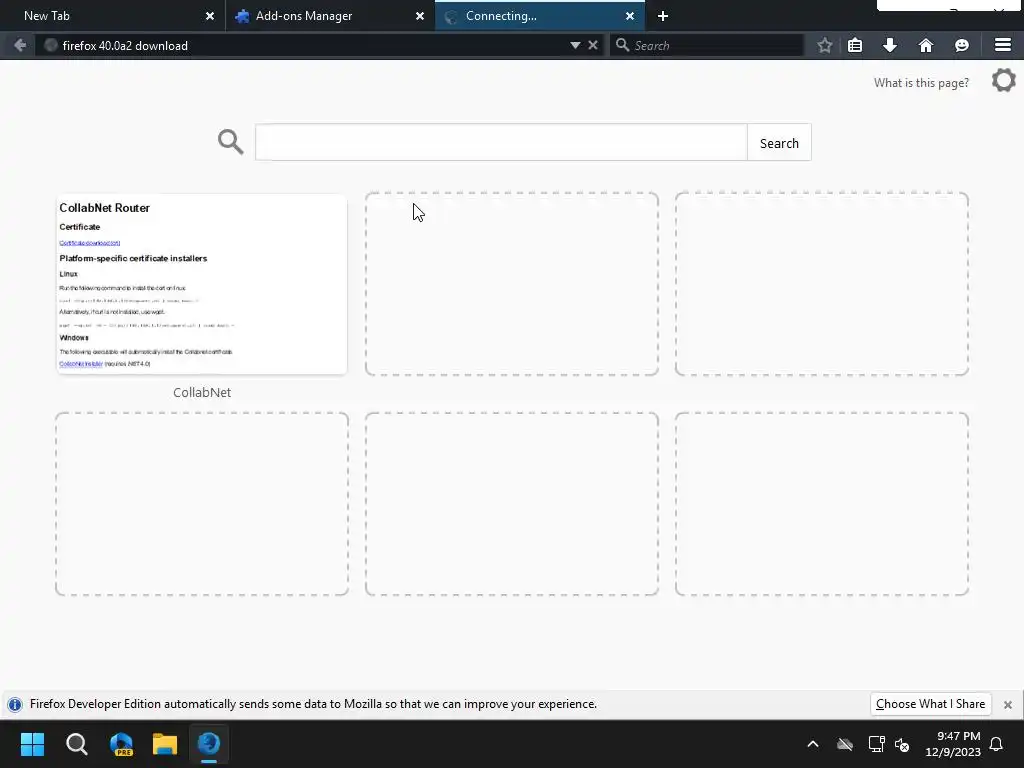This screenshot has height=768, width=1024.
Task: Open the clock showing 9:47 PM
Action: [953, 744]
